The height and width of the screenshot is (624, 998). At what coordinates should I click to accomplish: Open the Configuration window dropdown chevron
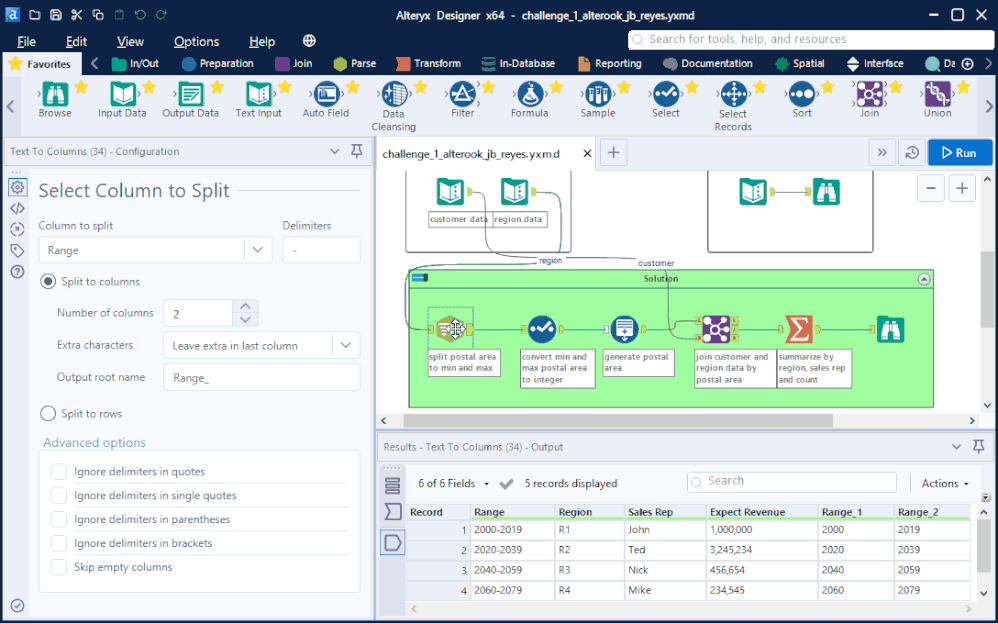click(x=335, y=152)
